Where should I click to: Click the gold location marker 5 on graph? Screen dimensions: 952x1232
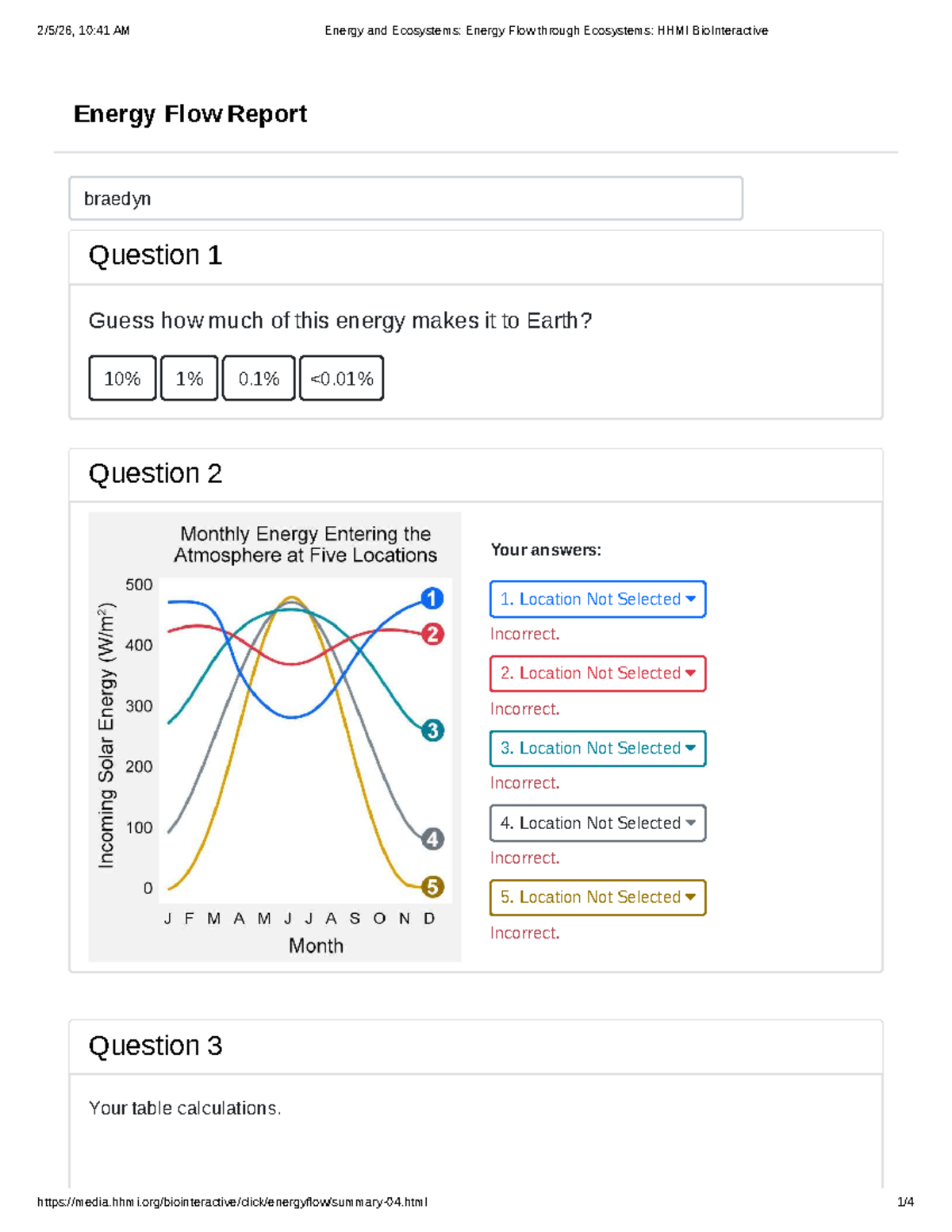[432, 887]
